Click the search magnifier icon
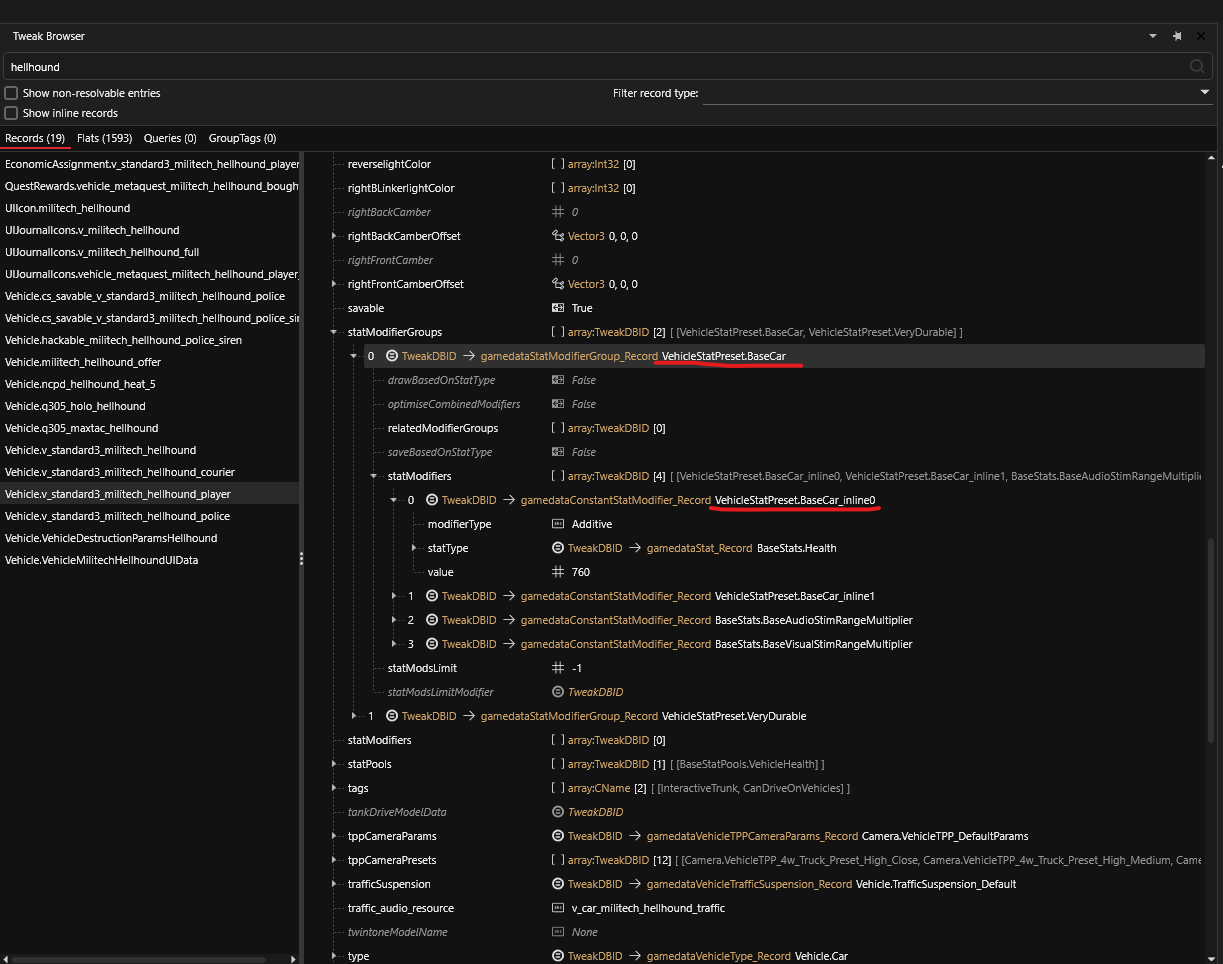1223x964 pixels. tap(1197, 67)
